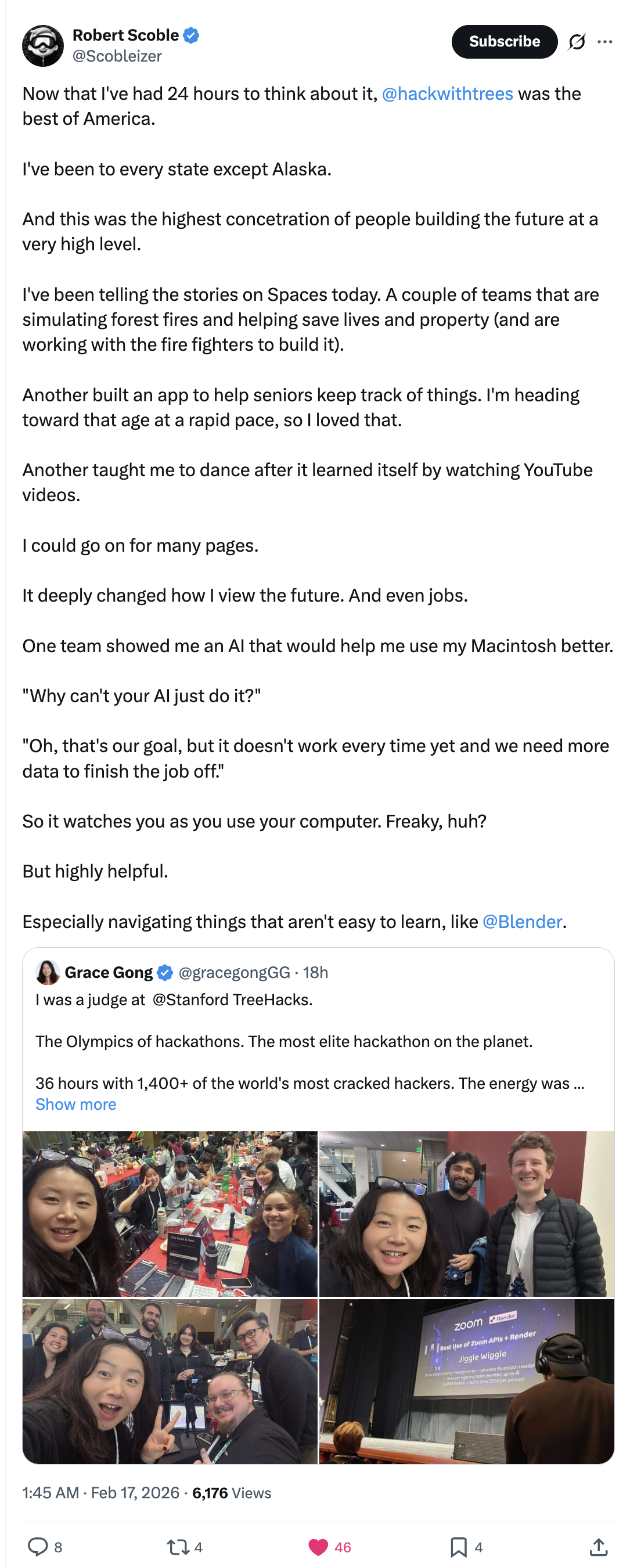The height and width of the screenshot is (1568, 641).
Task: Expand quoted tweet with Show more
Action: click(75, 1104)
